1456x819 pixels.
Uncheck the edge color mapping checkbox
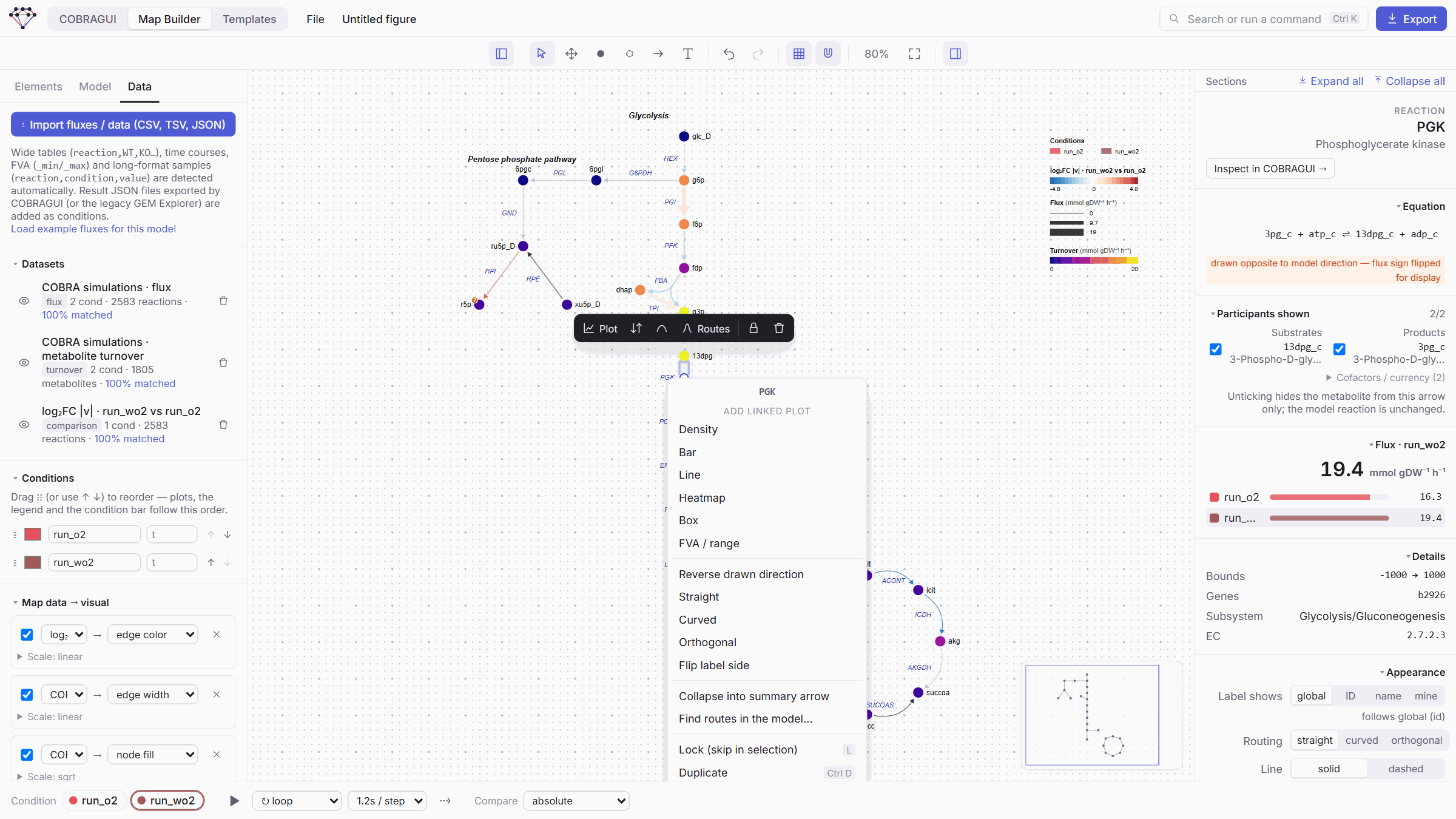(27, 635)
